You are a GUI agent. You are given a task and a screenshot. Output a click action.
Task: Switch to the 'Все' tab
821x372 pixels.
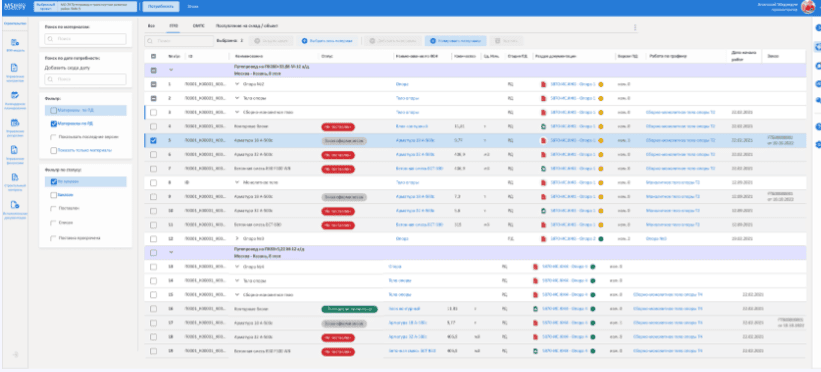151,25
